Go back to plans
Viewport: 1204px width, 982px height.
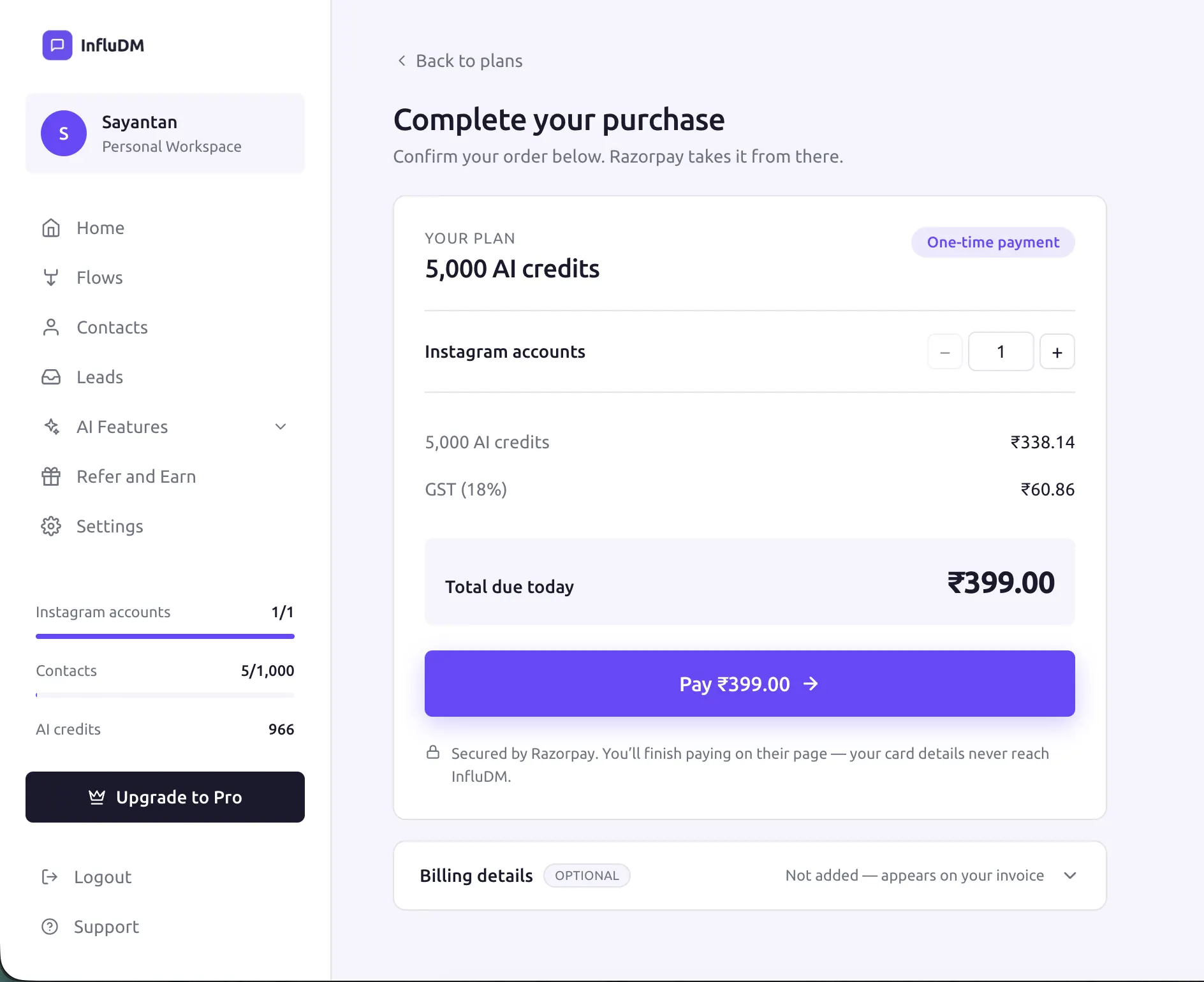coord(460,61)
